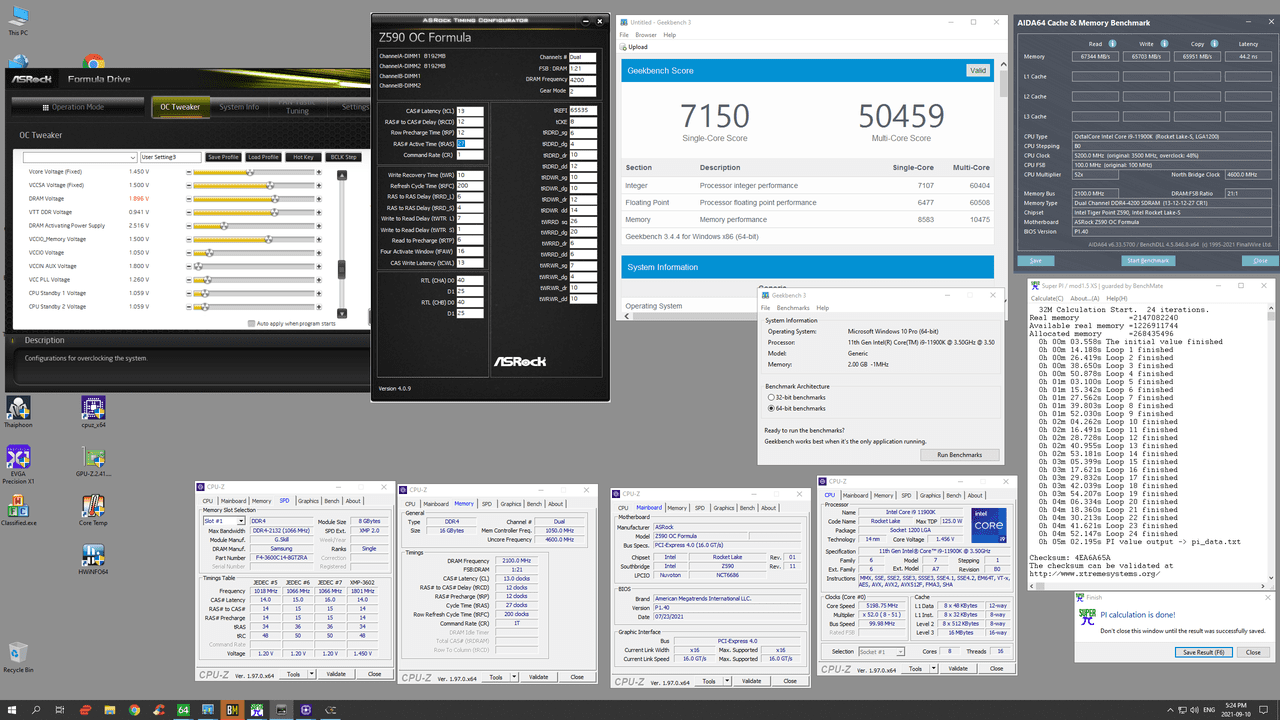The height and width of the screenshot is (720, 1280).
Task: Click Start Benchmark in AIDA64
Action: (1147, 260)
